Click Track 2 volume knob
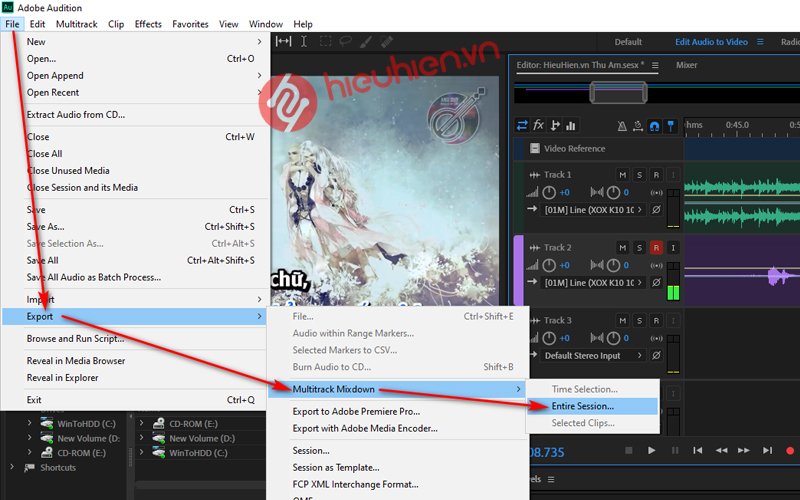This screenshot has height=500, width=800. 549,265
